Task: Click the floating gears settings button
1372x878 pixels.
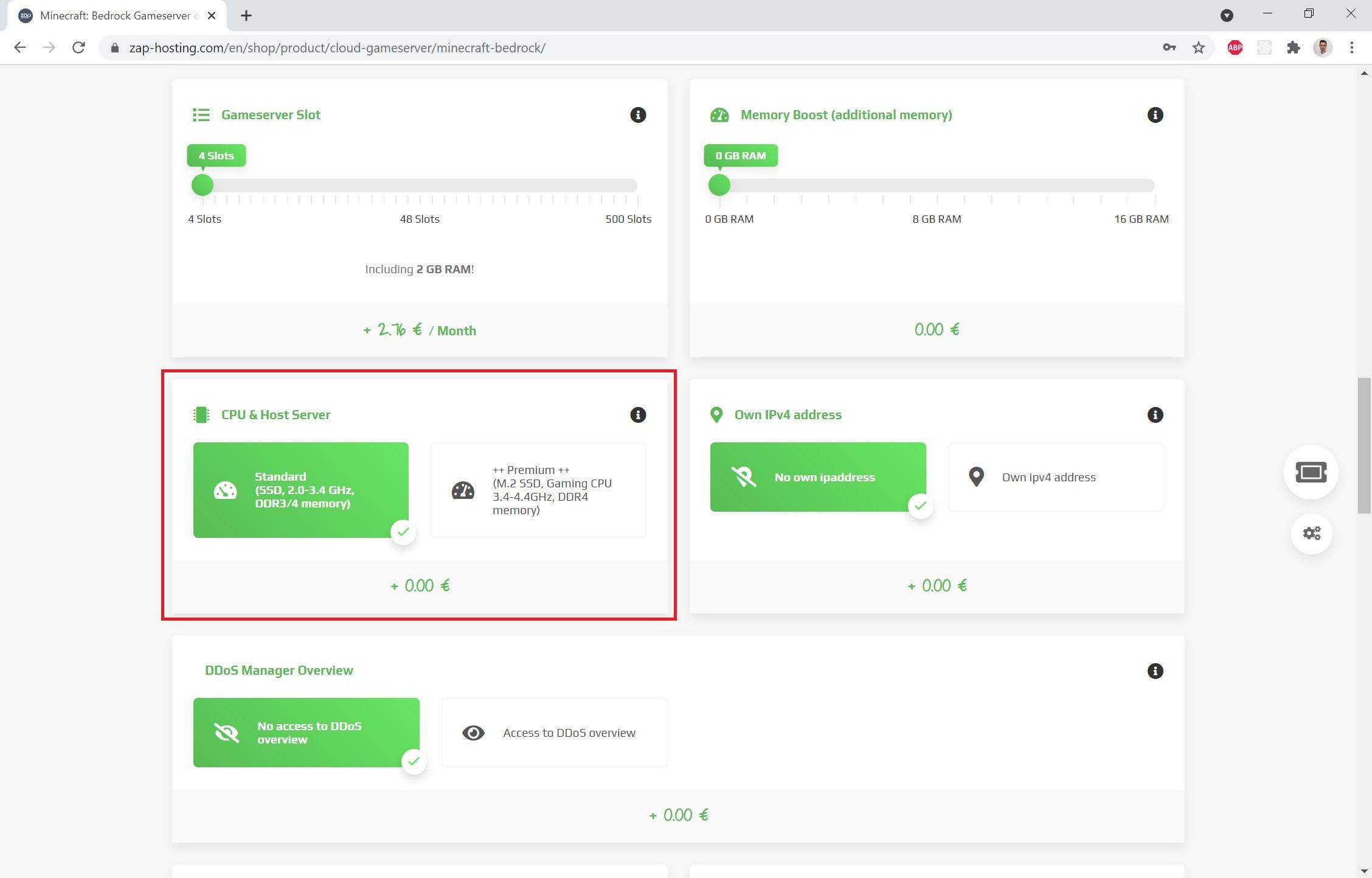Action: pyautogui.click(x=1311, y=534)
